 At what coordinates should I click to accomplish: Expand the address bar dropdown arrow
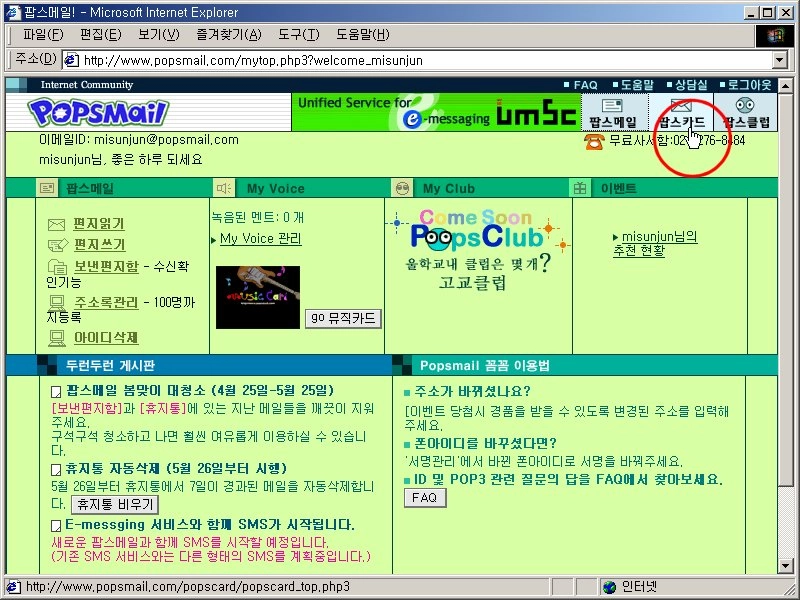tap(779, 60)
